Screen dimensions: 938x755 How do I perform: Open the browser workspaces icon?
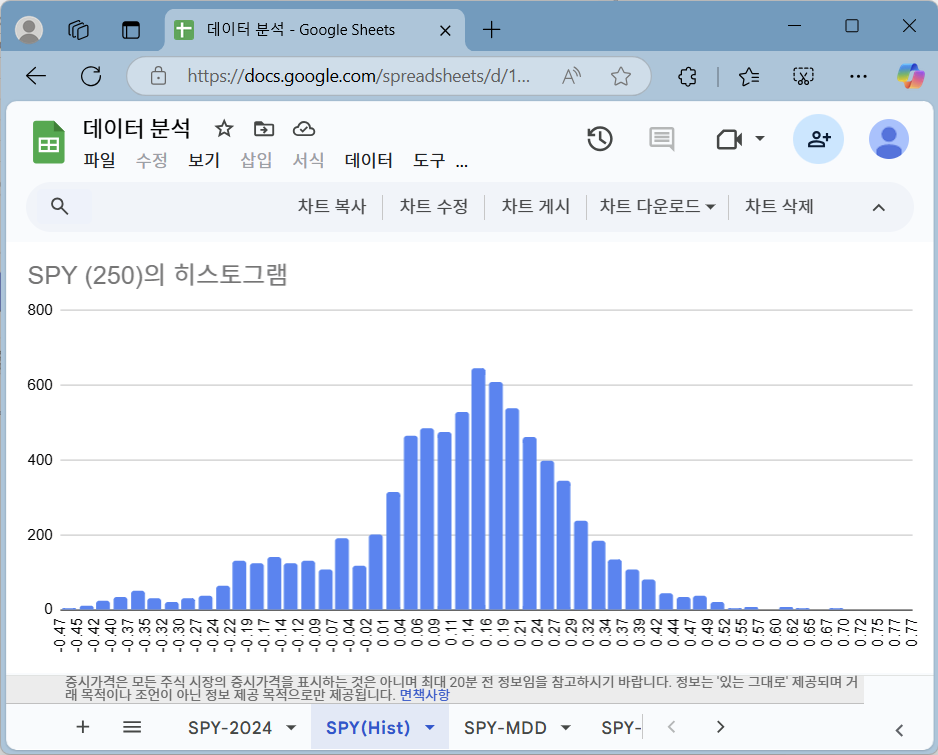(x=78, y=29)
